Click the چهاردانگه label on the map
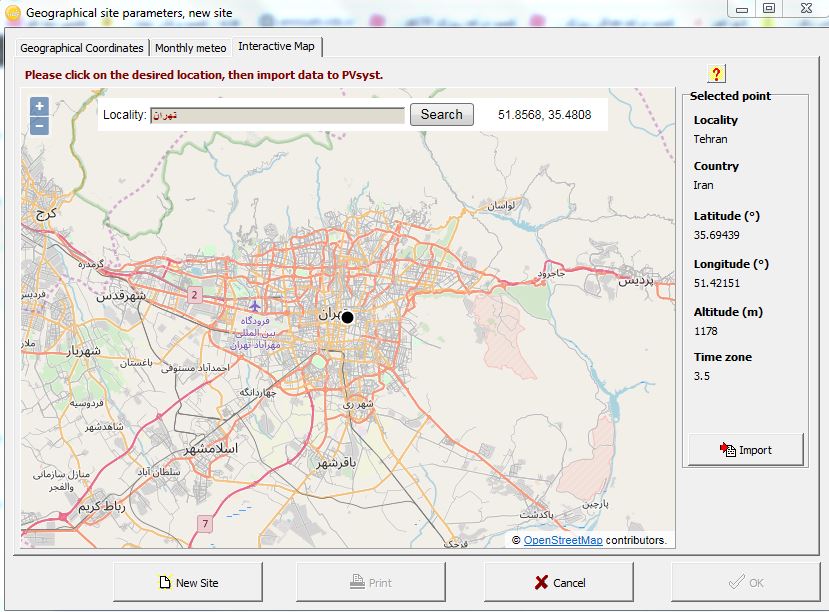 (x=258, y=393)
